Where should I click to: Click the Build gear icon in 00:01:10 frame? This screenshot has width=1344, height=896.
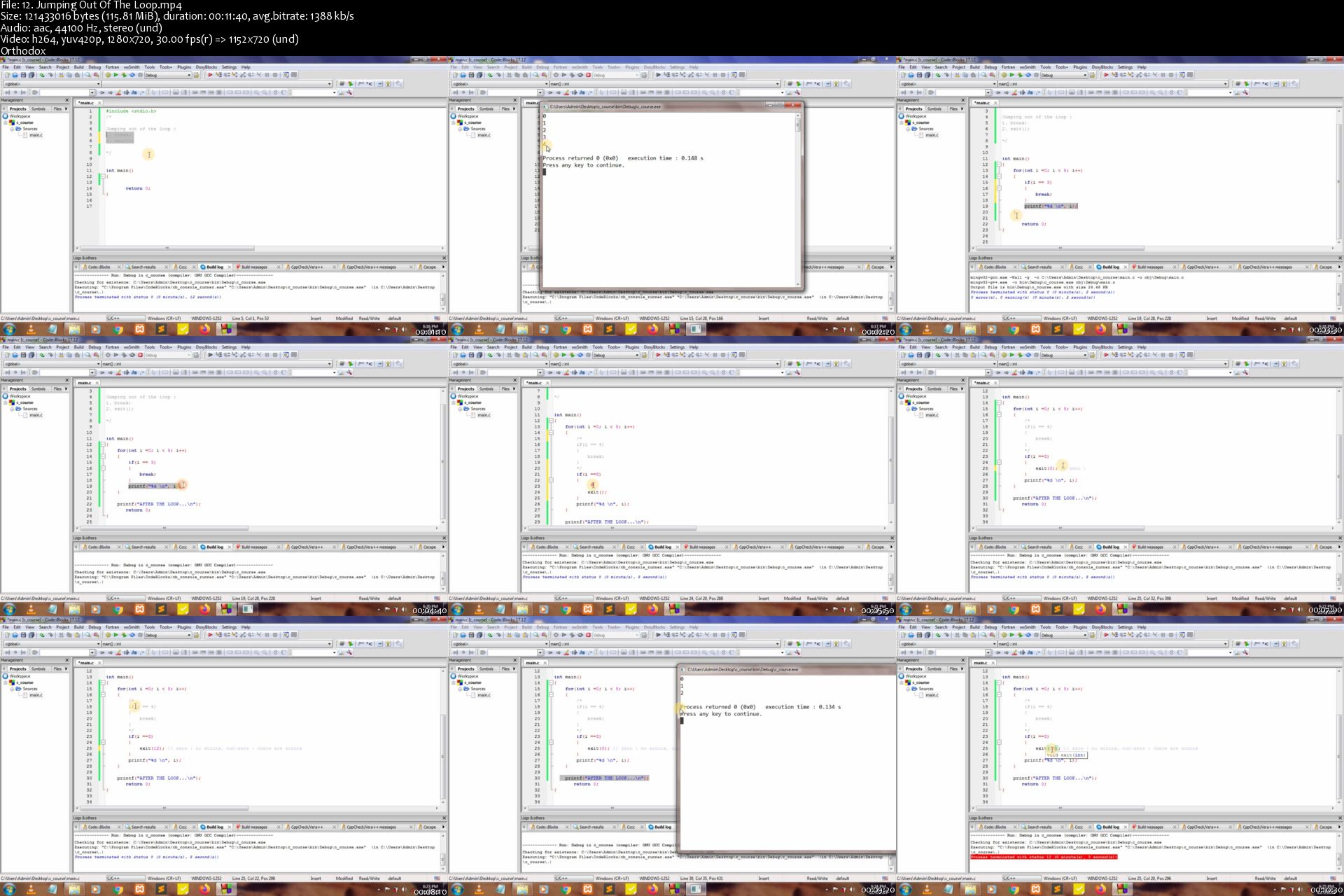click(x=108, y=75)
